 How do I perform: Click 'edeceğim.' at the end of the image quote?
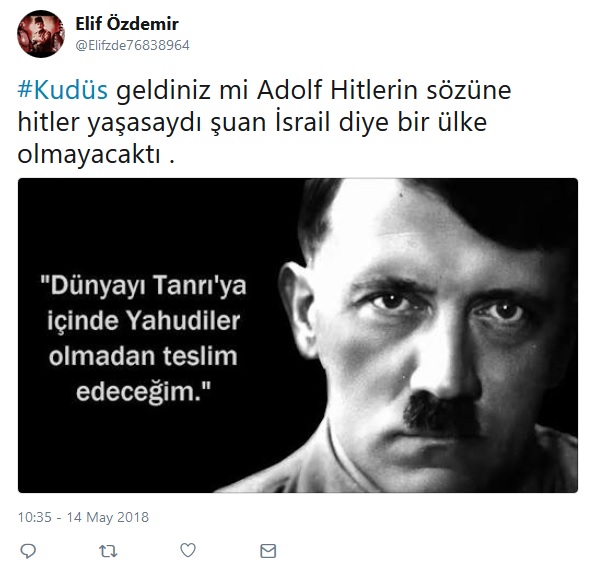[x=143, y=392]
